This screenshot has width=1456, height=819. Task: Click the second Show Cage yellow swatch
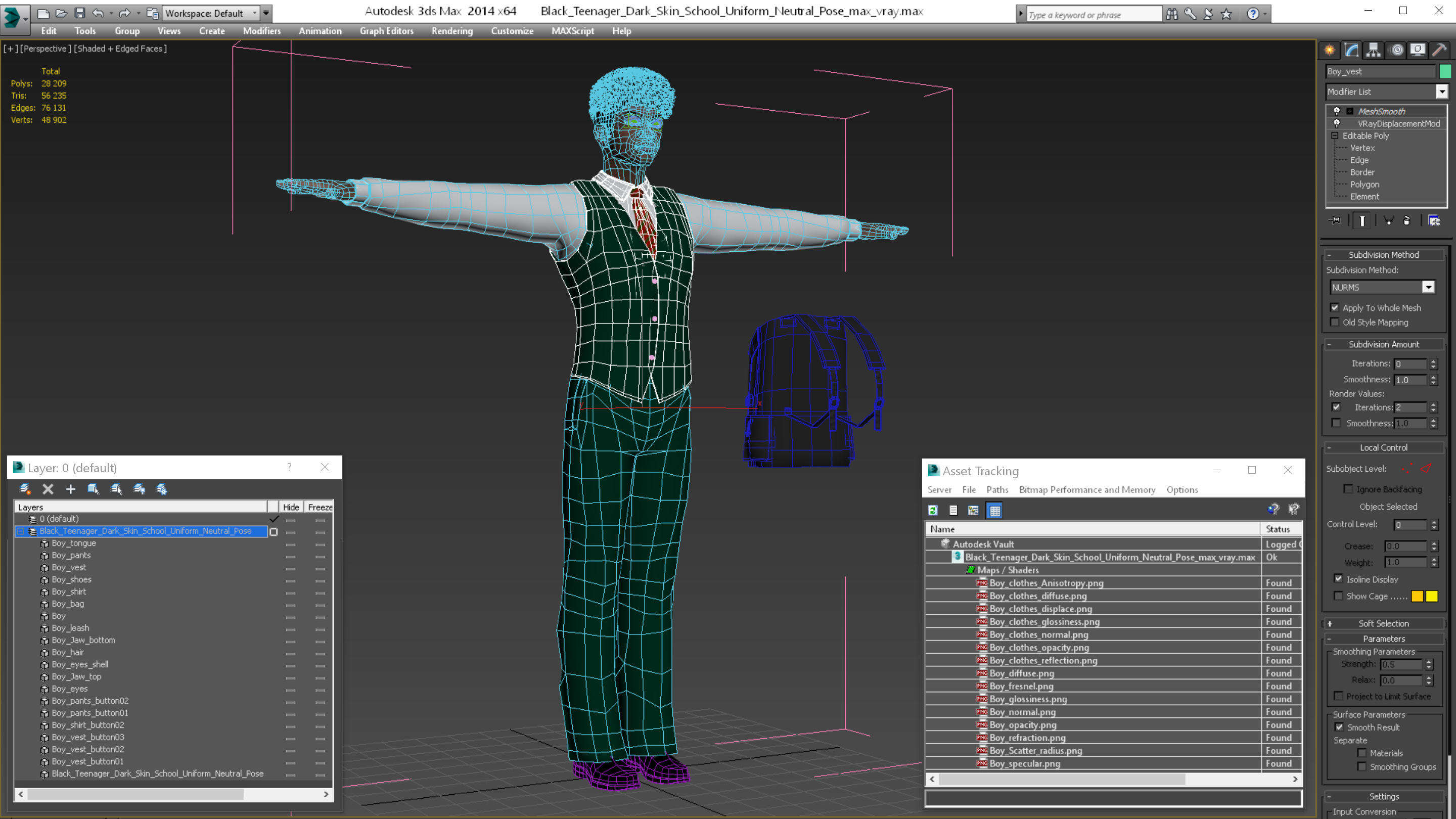[1431, 596]
